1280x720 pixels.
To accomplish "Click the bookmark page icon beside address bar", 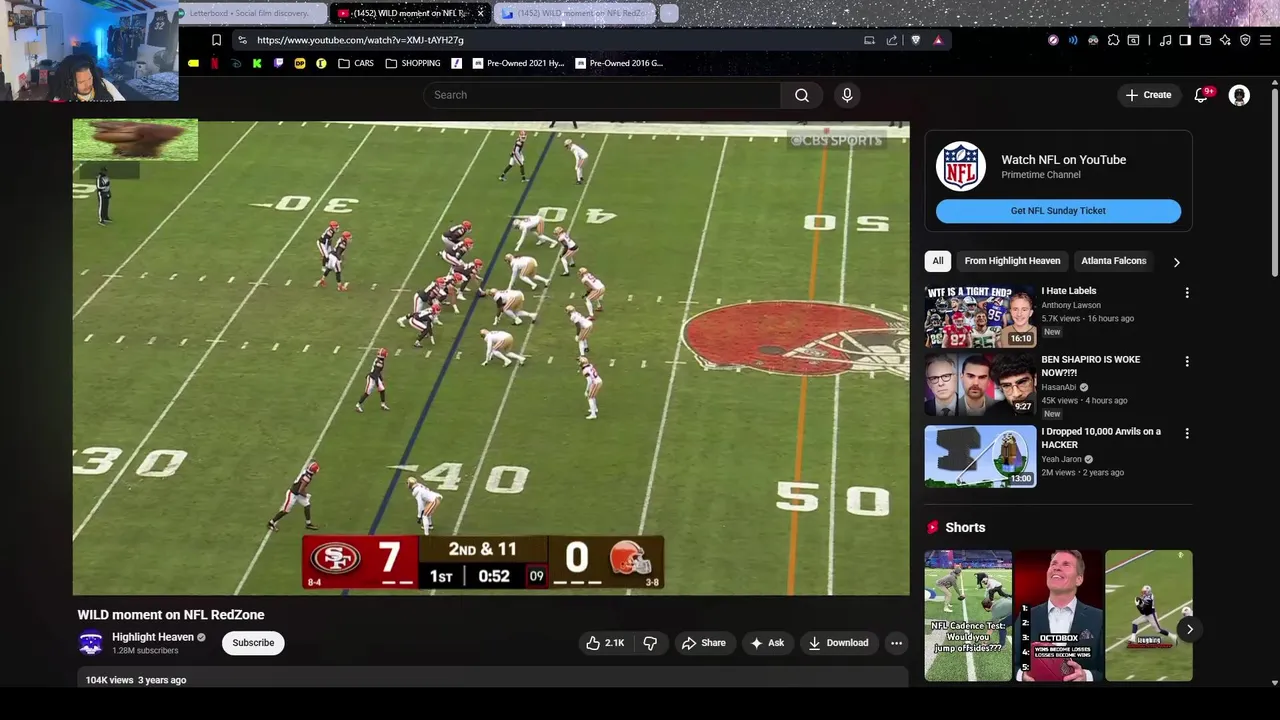I will (x=216, y=40).
